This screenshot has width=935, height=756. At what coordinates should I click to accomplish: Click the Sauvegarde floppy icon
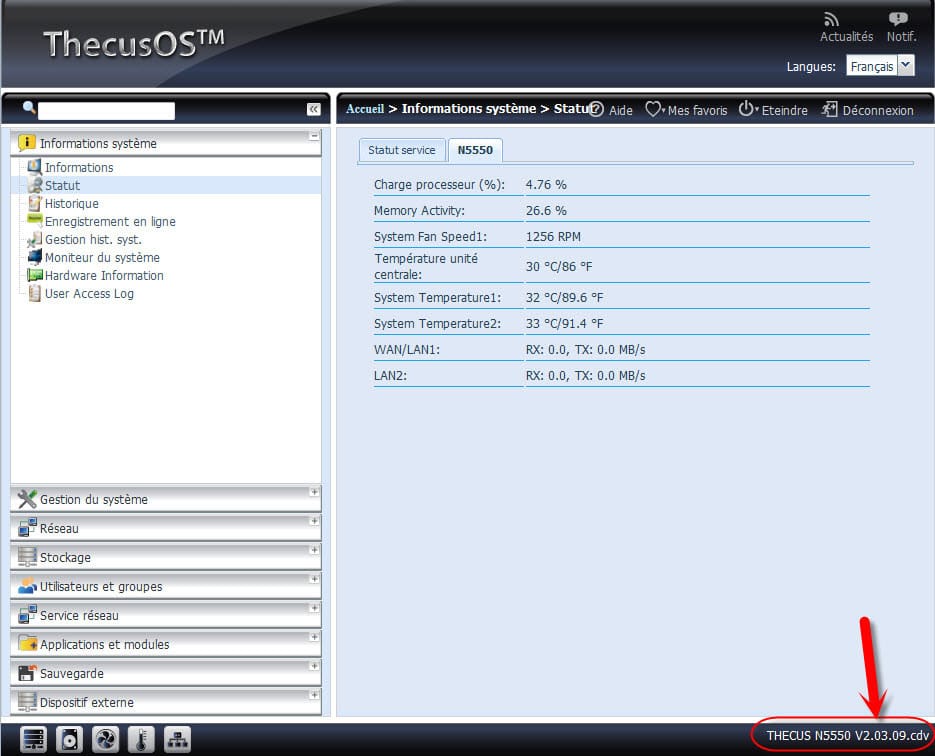tap(27, 673)
